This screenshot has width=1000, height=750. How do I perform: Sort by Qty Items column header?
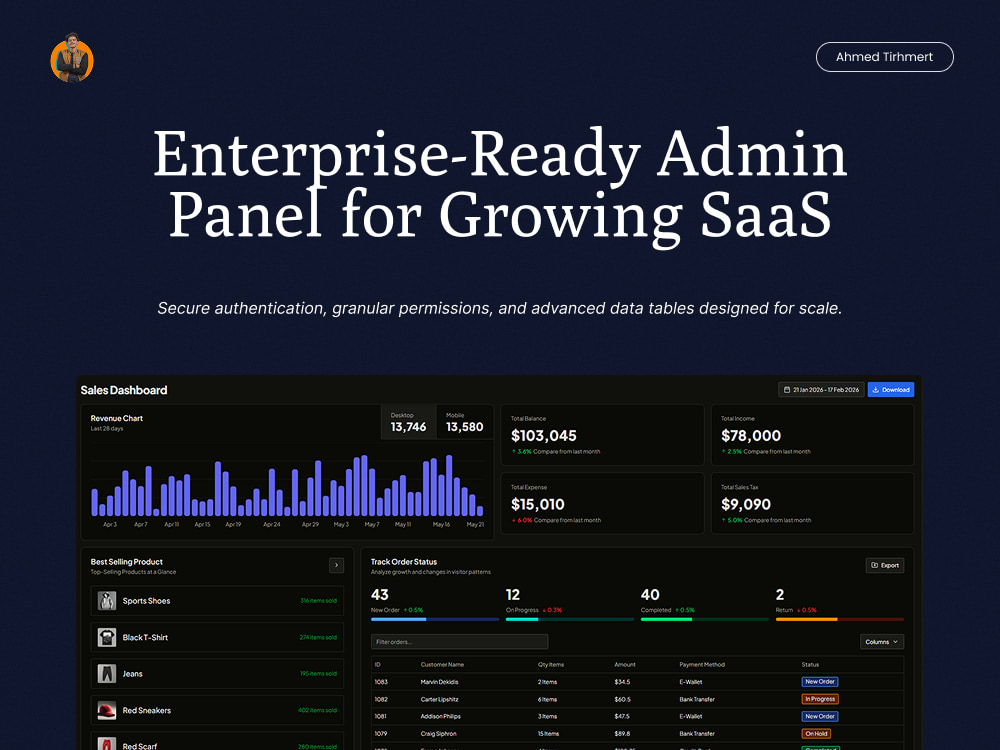550,665
